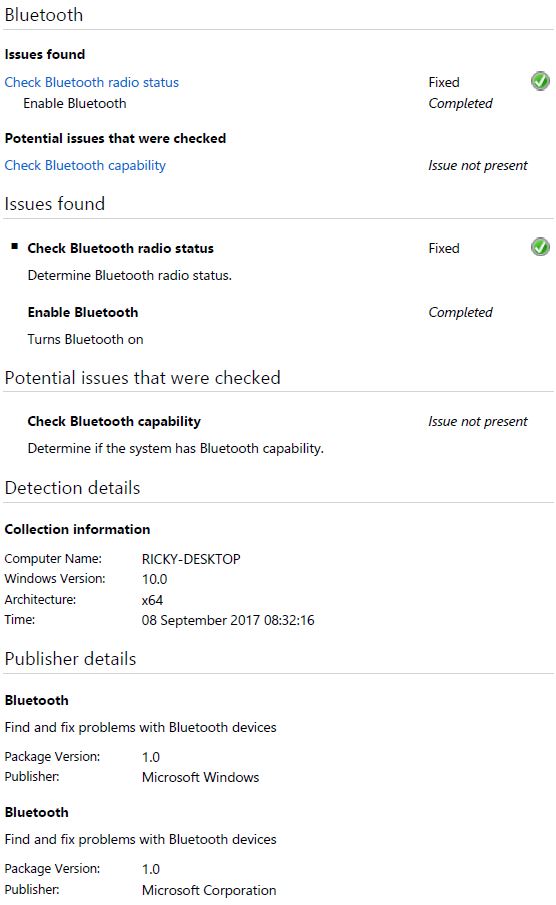The width and height of the screenshot is (556, 905).
Task: Open the Check Bluetooth radio status link
Action: pyautogui.click(x=92, y=82)
